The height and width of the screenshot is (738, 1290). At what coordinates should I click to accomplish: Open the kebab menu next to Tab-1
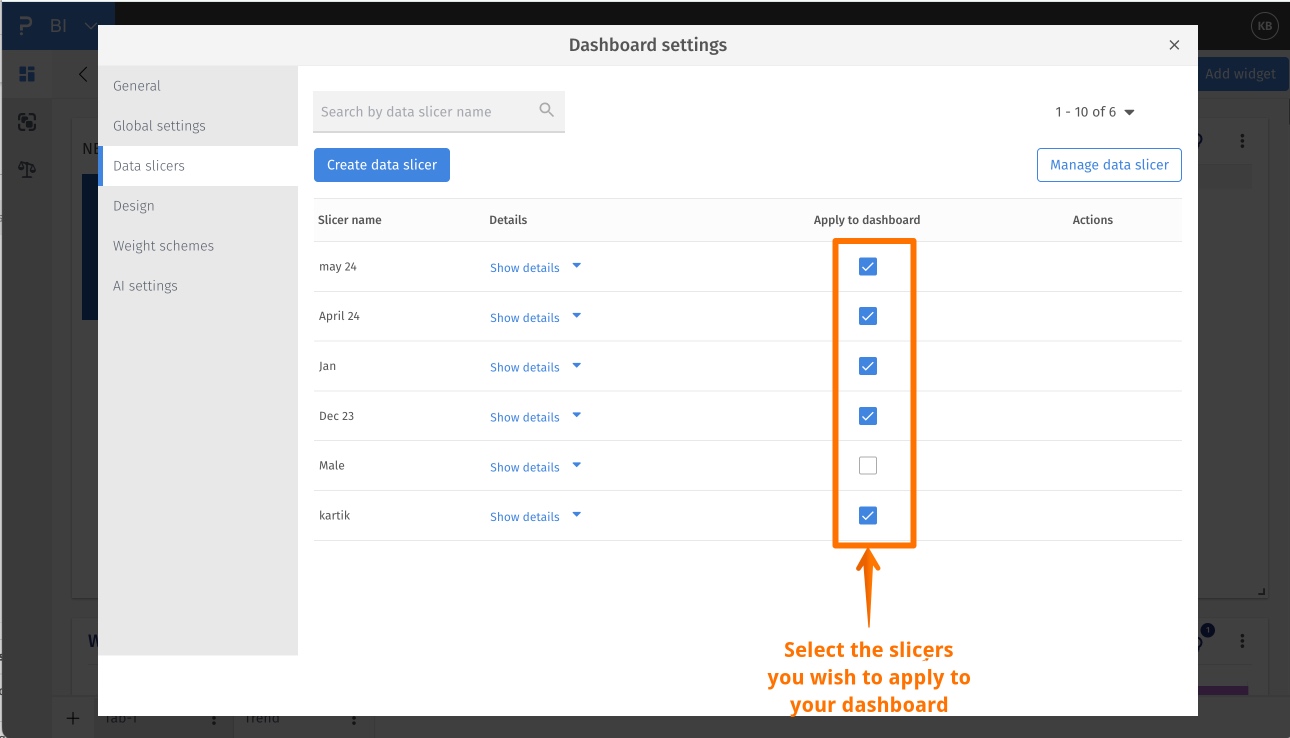pyautogui.click(x=213, y=718)
